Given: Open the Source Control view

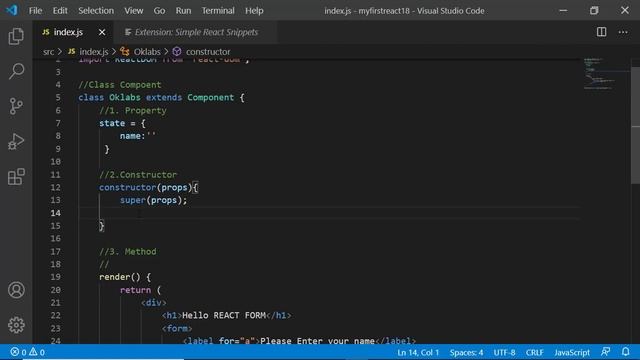Looking at the screenshot, I should (x=16, y=106).
